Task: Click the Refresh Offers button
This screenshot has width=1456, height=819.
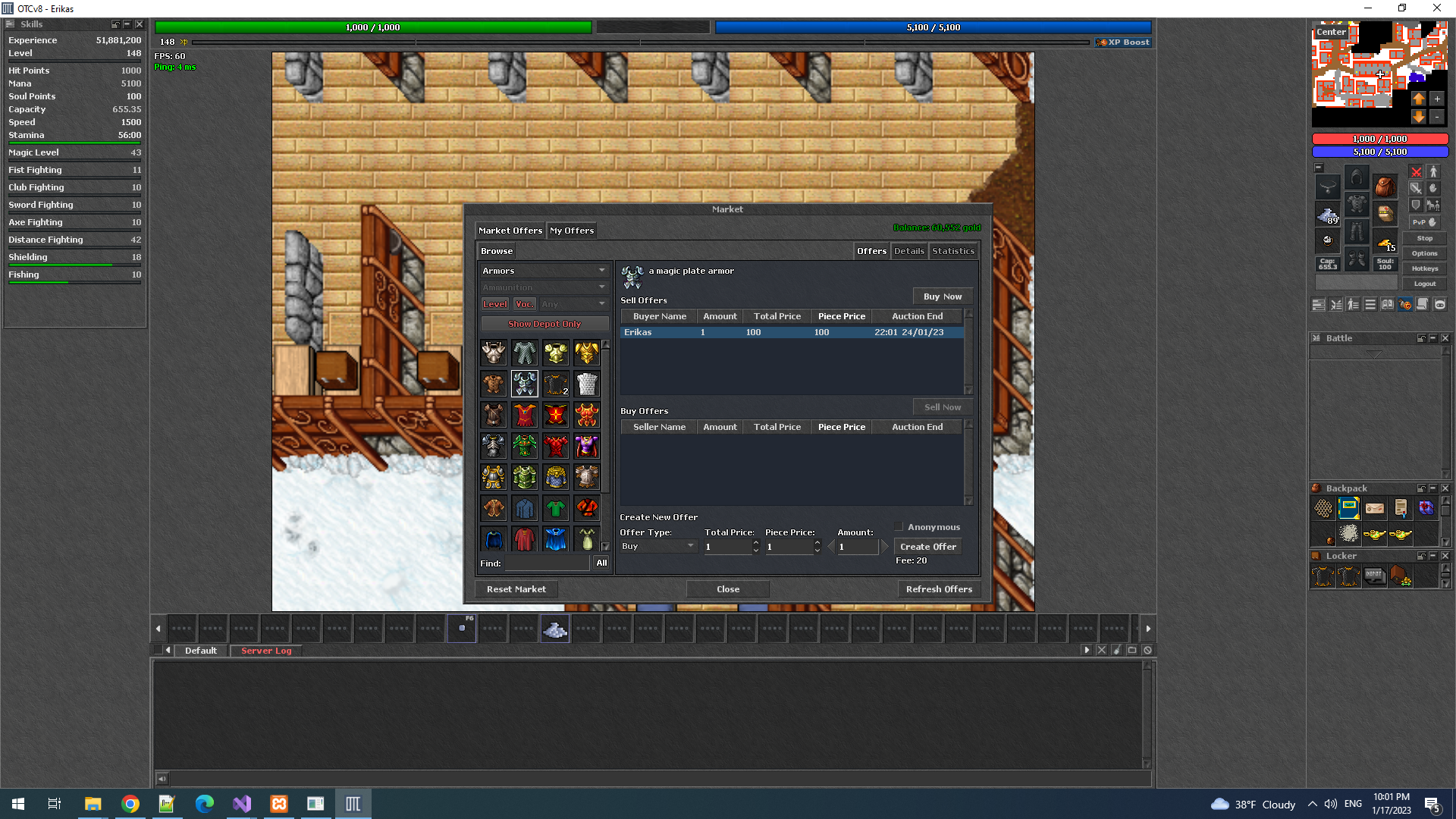Action: click(x=939, y=589)
